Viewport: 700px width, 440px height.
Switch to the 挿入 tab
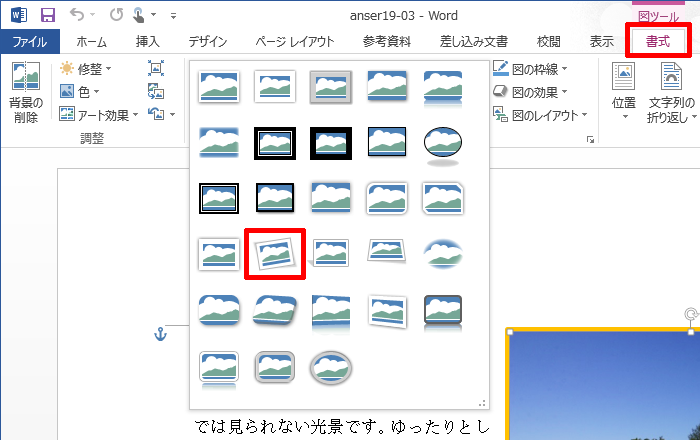pos(147,42)
